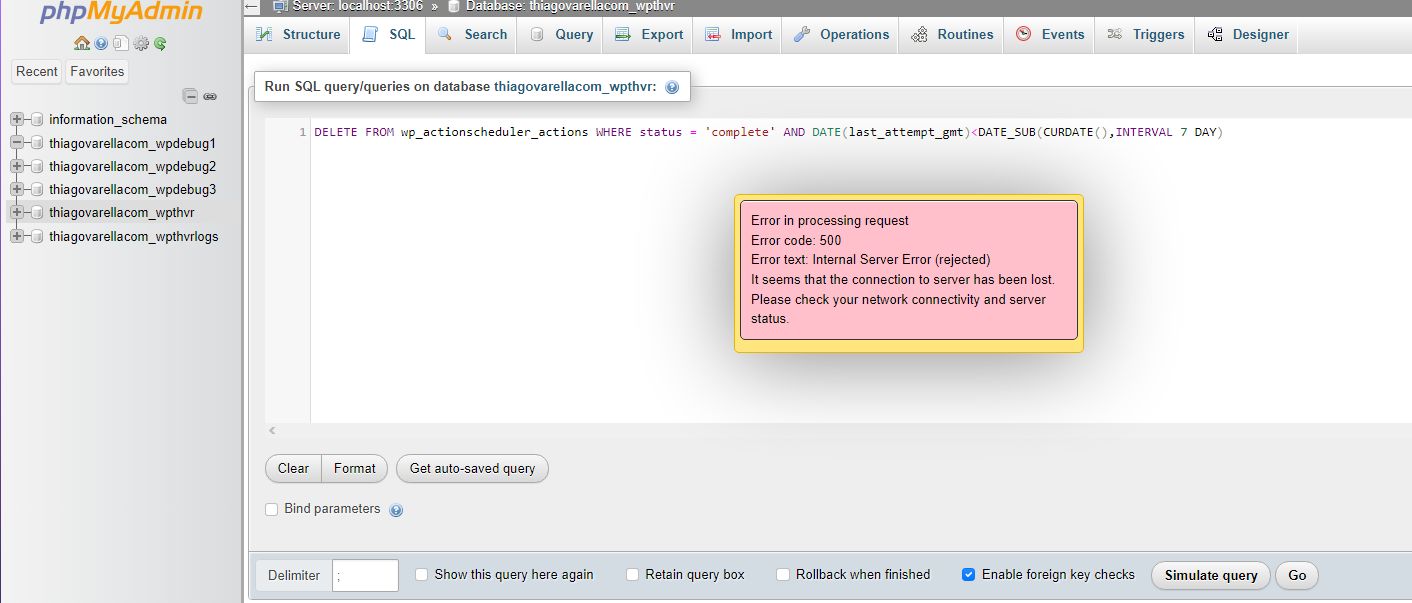The image size is (1412, 603).
Task: Expand information_schema database node
Action: (x=17, y=119)
